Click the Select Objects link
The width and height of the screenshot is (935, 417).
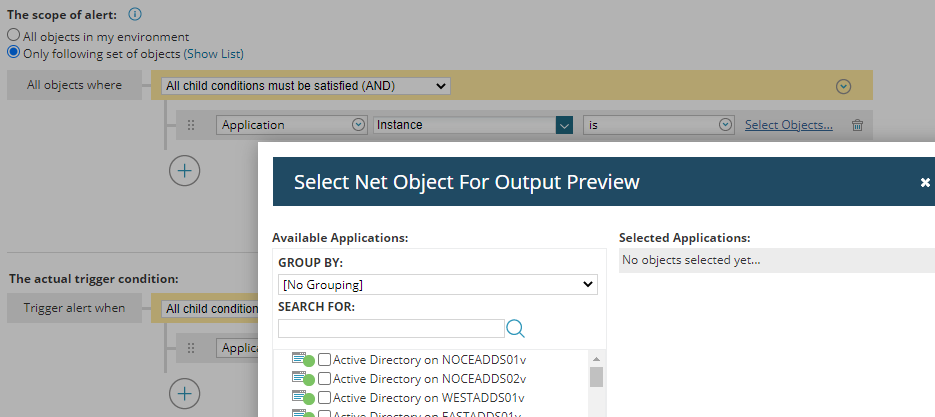[789, 125]
